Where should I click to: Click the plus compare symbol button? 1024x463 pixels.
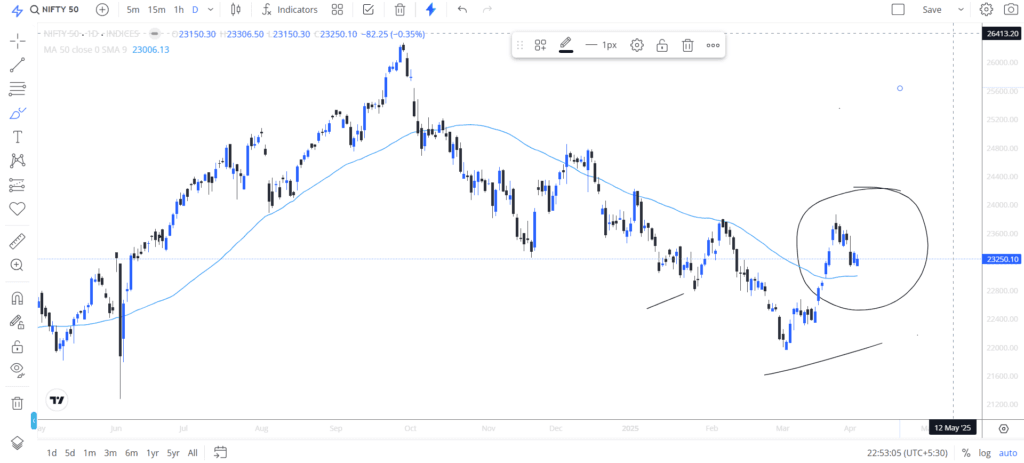pyautogui.click(x=103, y=10)
